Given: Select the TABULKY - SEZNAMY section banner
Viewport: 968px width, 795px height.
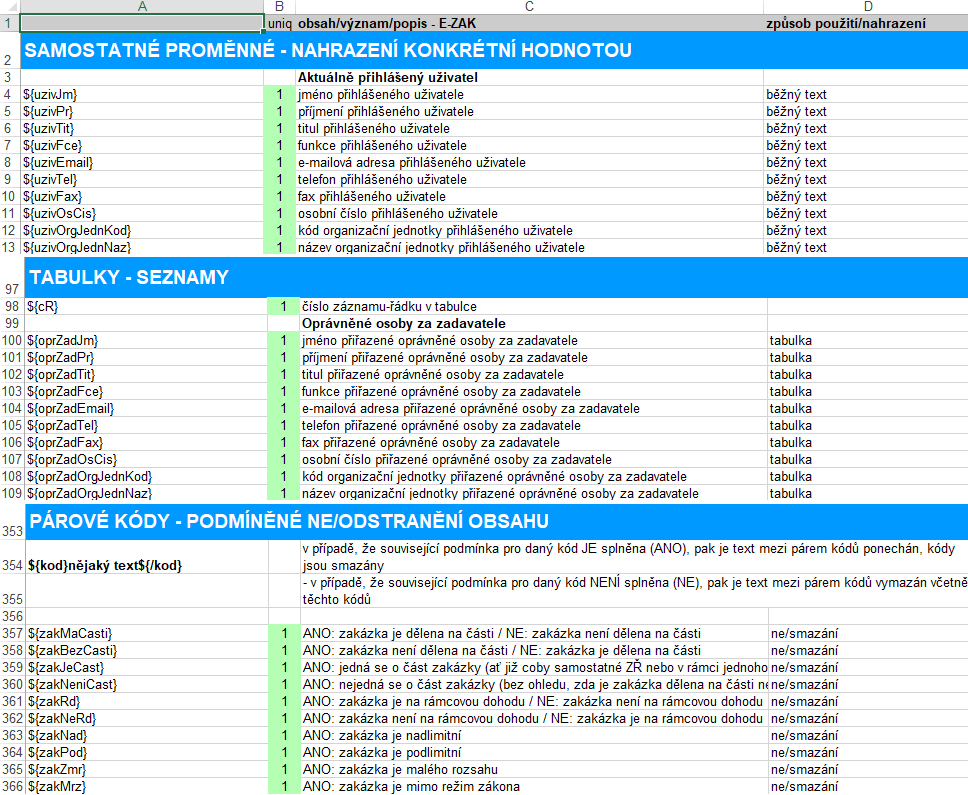Looking at the screenshot, I should tap(484, 277).
